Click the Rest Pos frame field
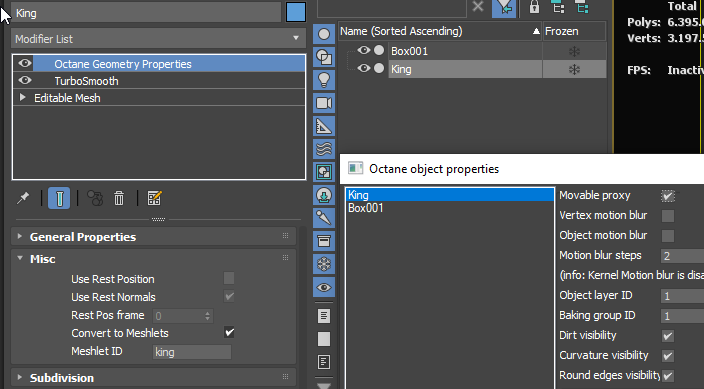 (178, 316)
